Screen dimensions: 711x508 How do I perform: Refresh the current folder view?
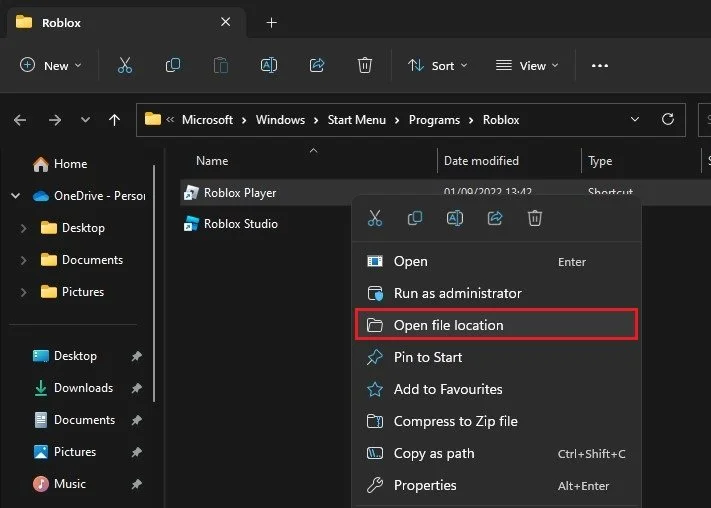click(667, 119)
